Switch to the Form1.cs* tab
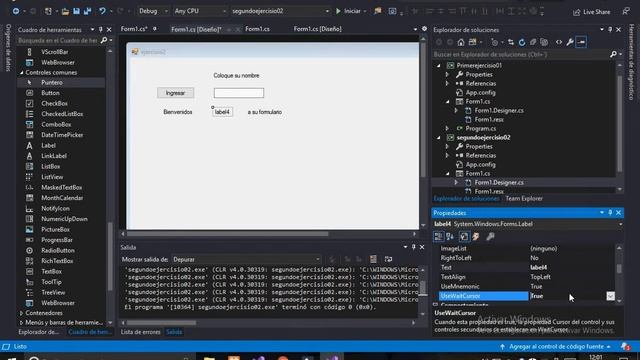This screenshot has height=360, width=640. coord(134,29)
